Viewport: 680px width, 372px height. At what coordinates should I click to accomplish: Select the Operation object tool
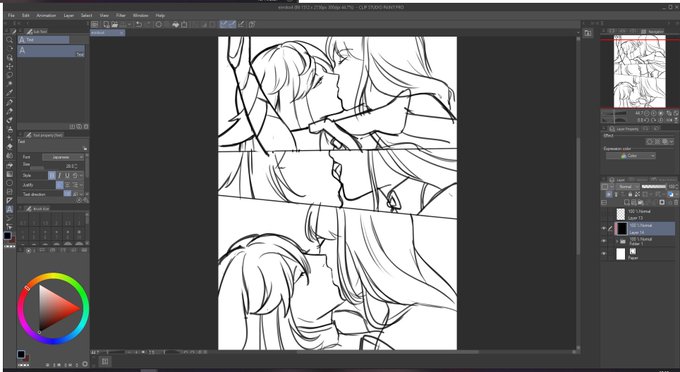(x=10, y=57)
